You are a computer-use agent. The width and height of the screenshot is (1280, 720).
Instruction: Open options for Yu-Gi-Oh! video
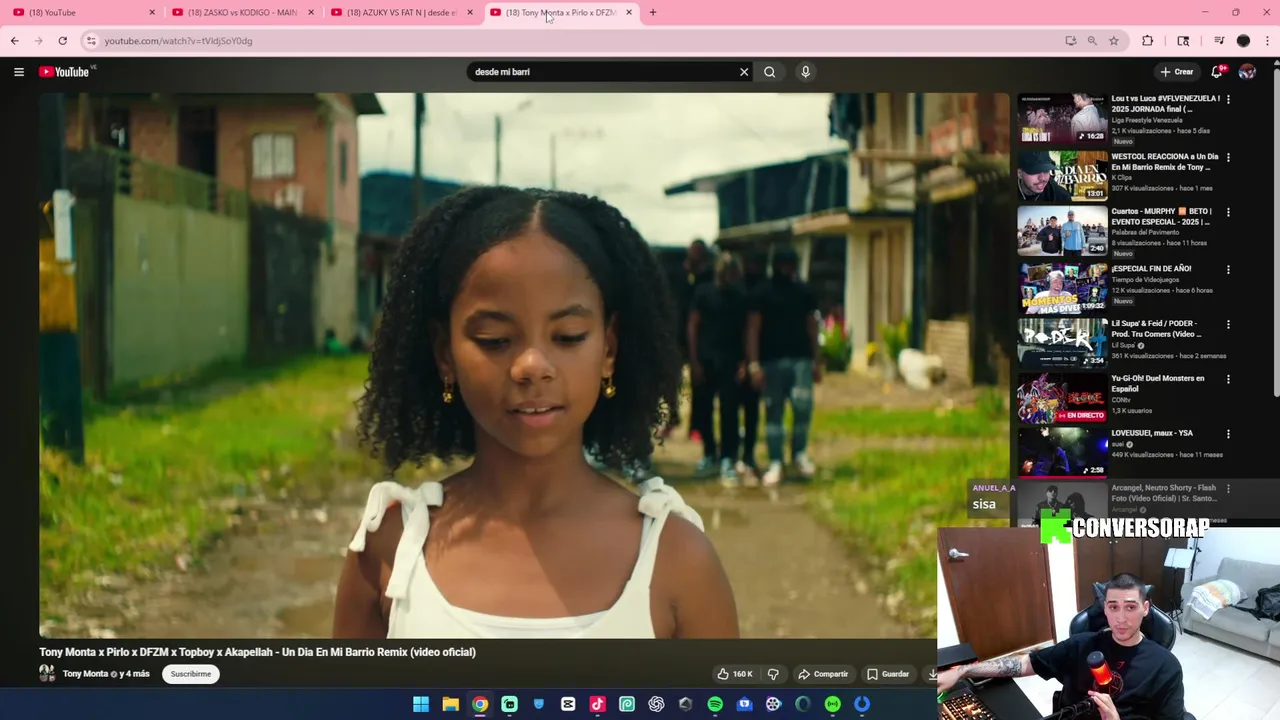pyautogui.click(x=1228, y=379)
